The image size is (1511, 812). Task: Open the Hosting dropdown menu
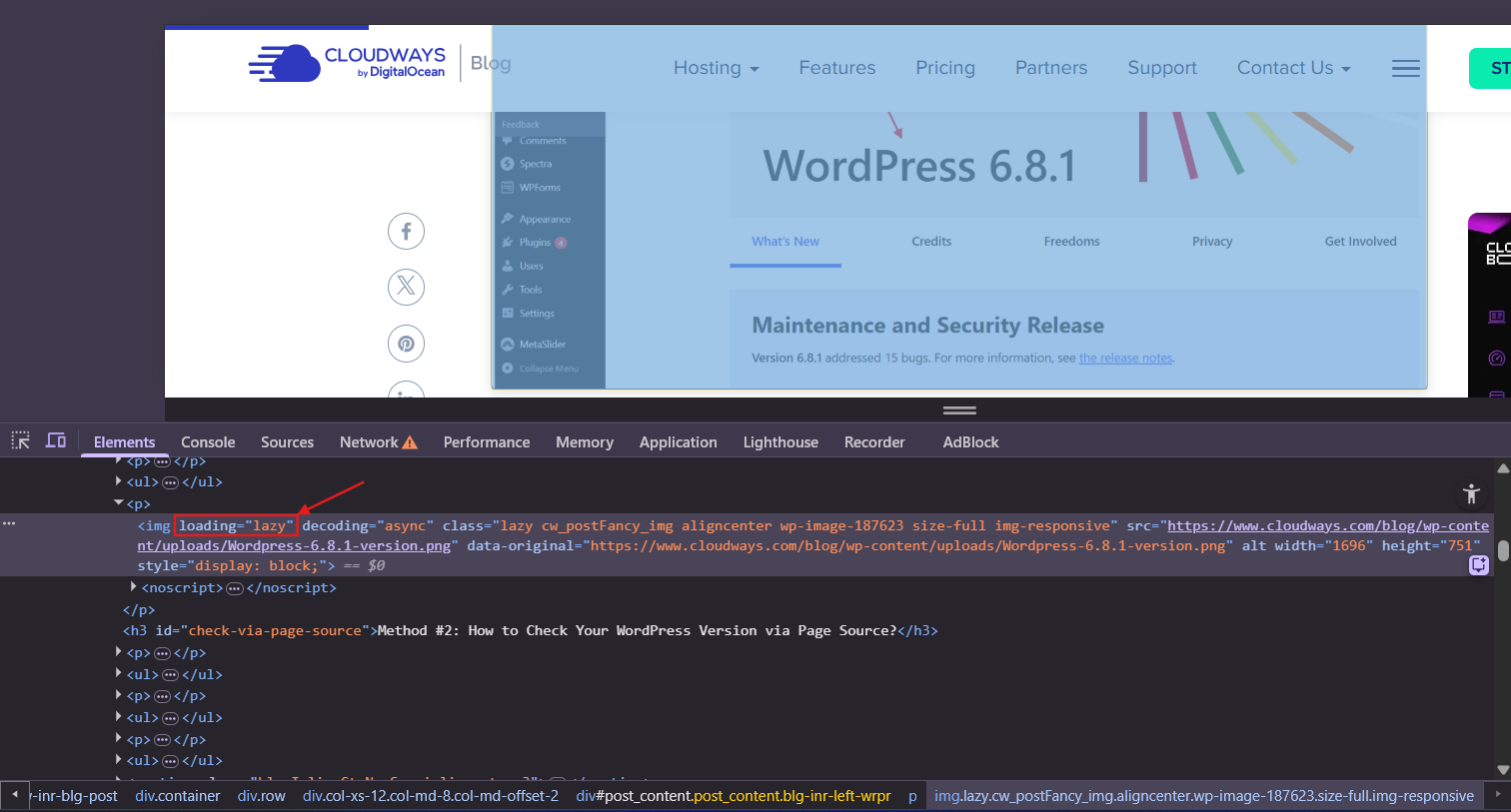[x=717, y=68]
